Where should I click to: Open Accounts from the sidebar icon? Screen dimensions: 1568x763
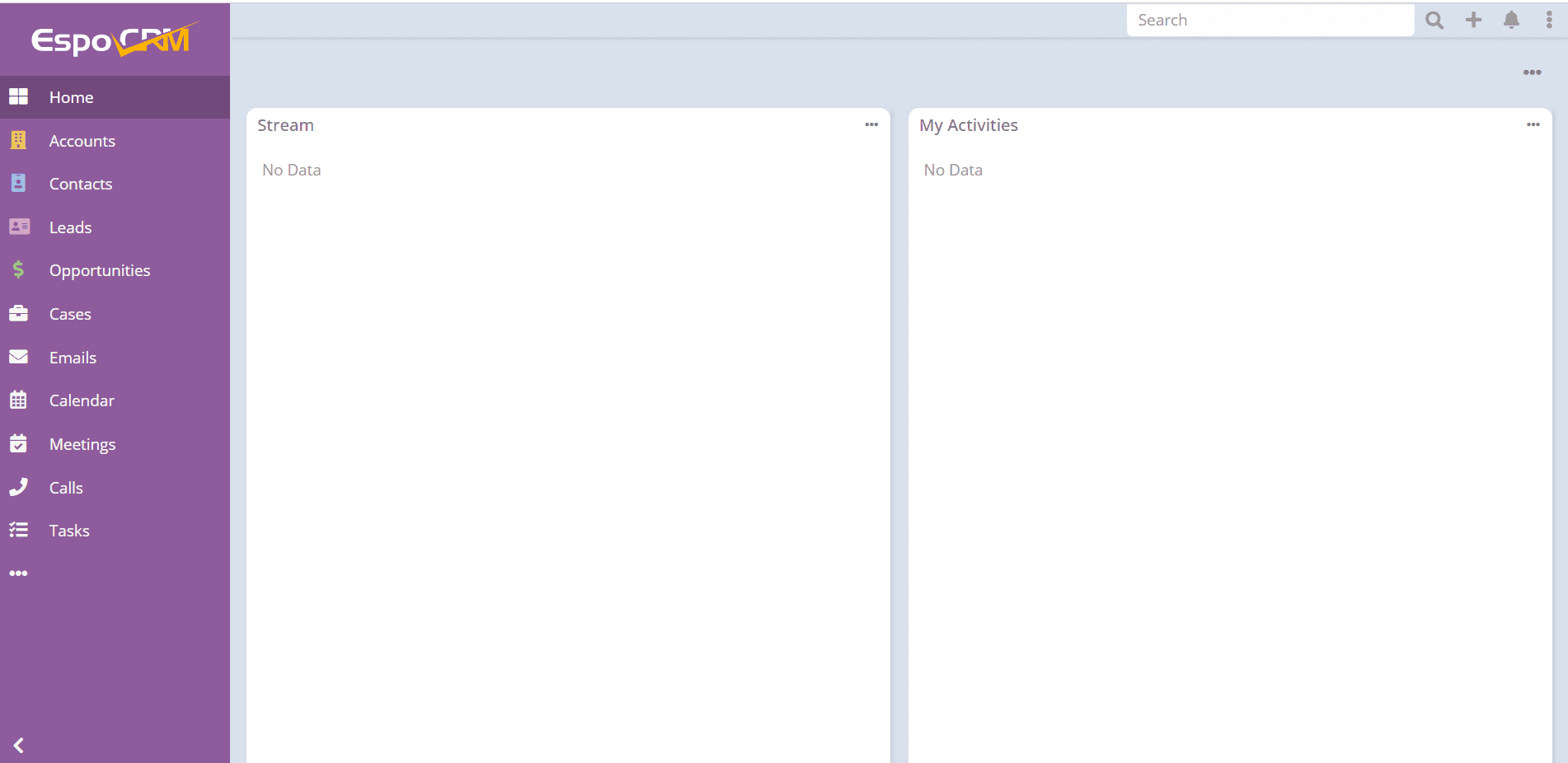point(19,140)
